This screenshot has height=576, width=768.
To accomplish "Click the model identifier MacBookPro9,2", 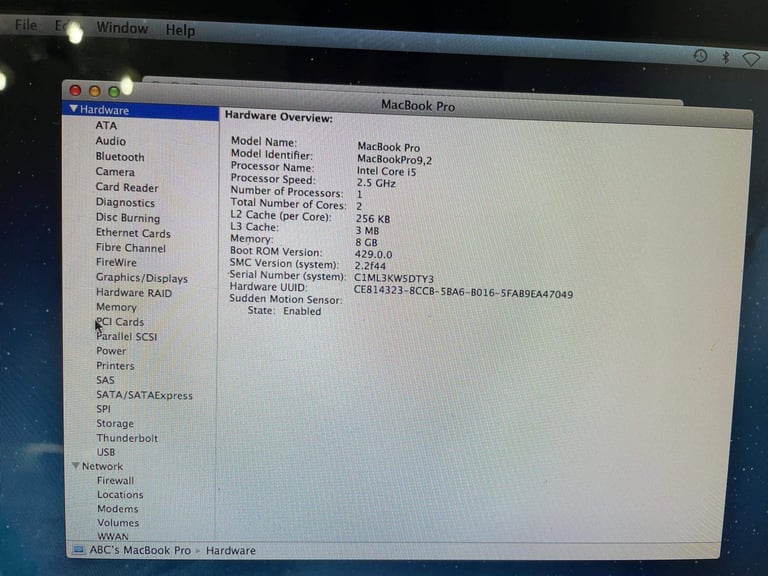I will click(x=395, y=159).
